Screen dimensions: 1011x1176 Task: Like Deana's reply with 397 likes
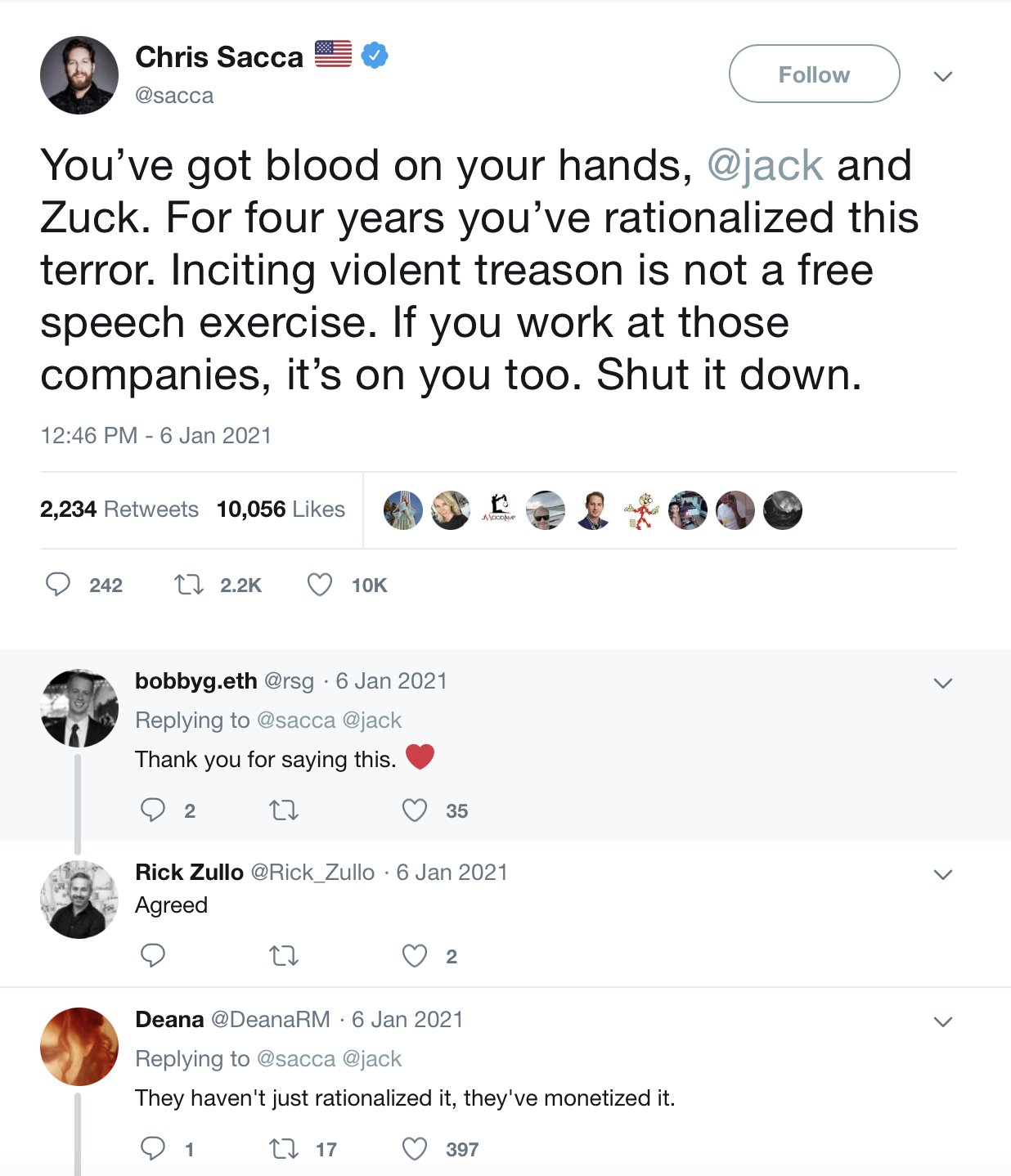415,1149
